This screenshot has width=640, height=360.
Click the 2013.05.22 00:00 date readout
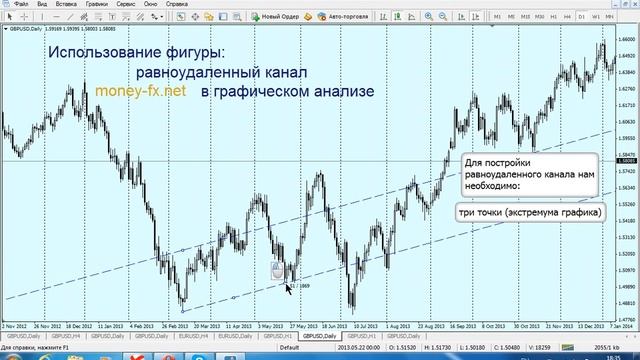tap(358, 348)
